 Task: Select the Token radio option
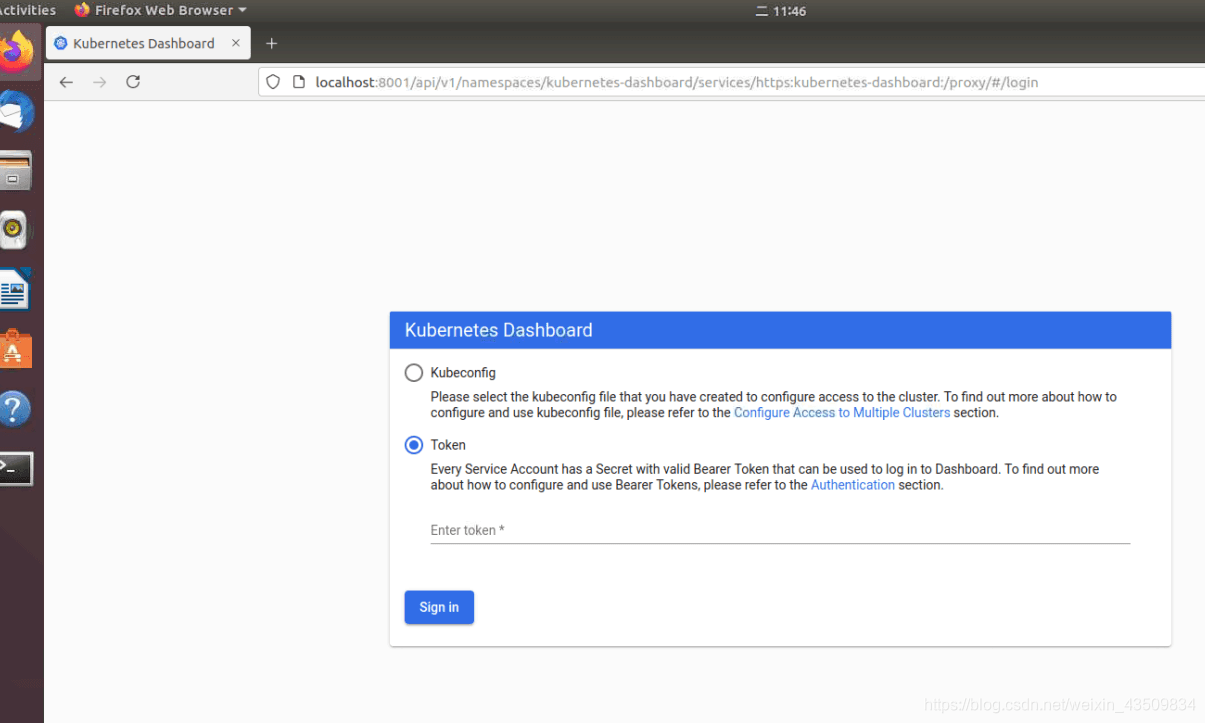(414, 445)
